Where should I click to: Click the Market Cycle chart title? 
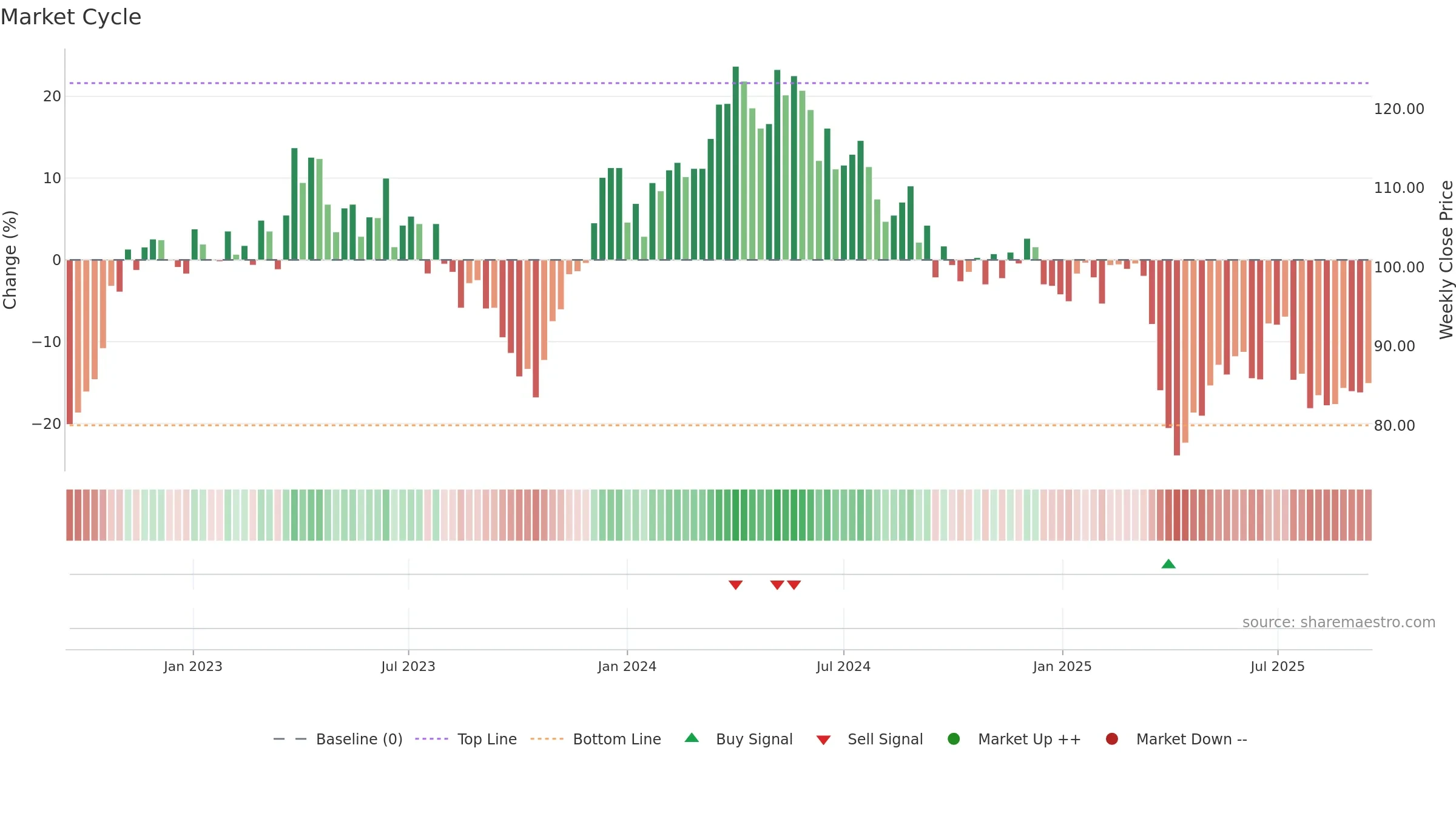pos(71,17)
